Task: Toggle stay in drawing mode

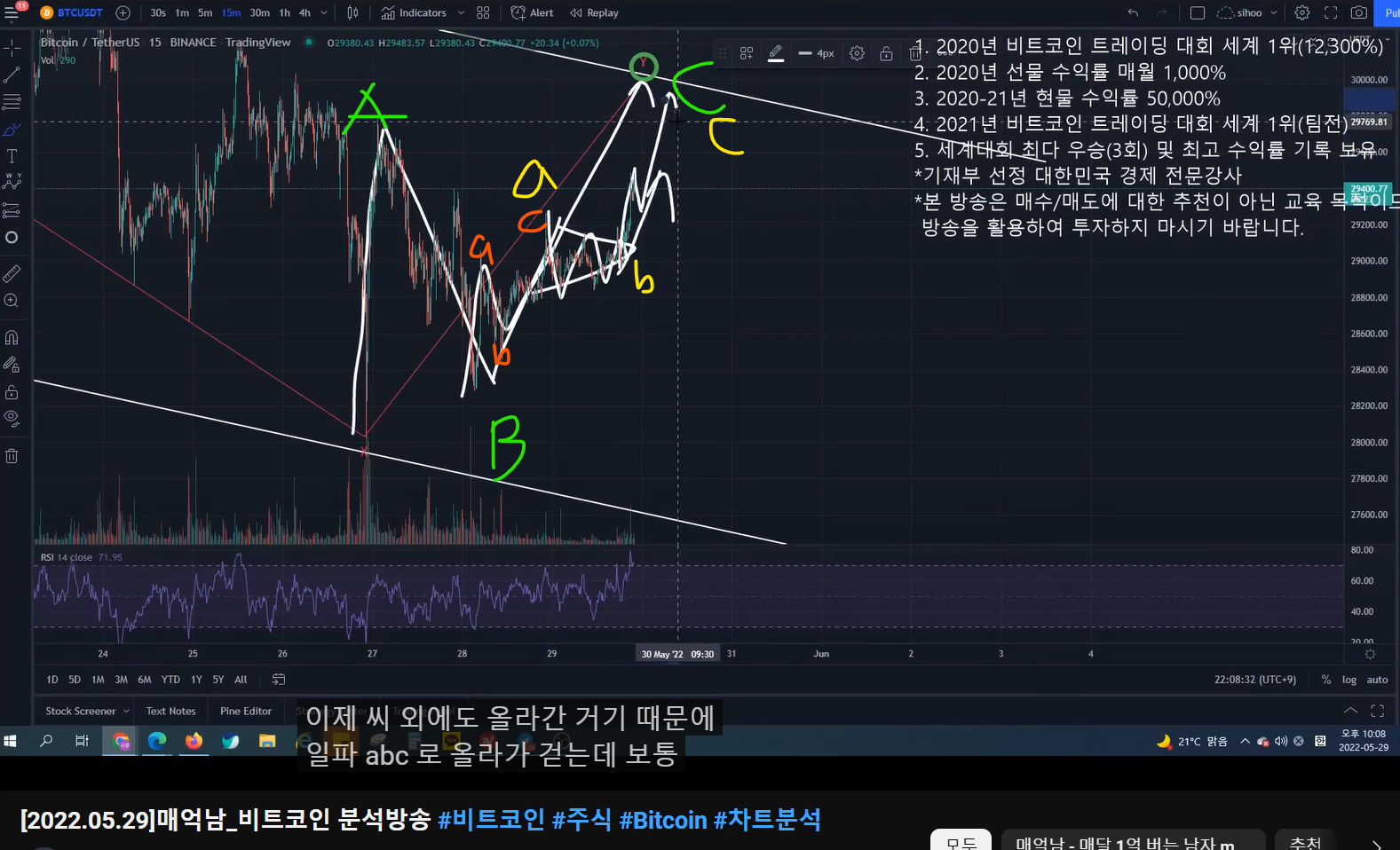Action: [x=12, y=364]
